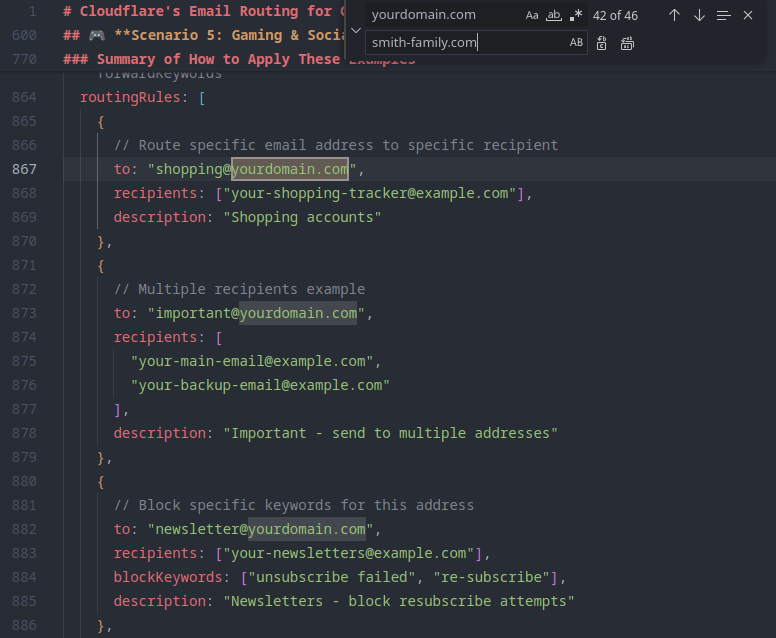Toggle Find in Selection icon

coord(723,16)
